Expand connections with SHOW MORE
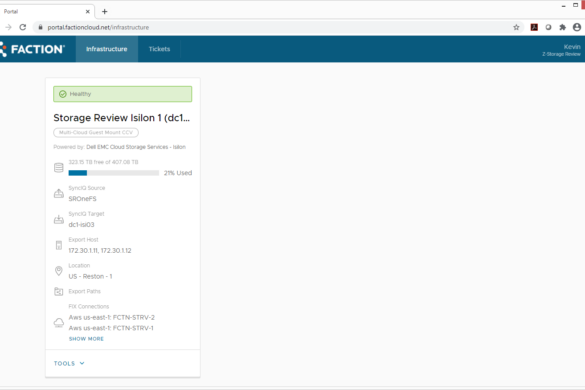Image resolution: width=585 pixels, height=390 pixels. pos(86,339)
